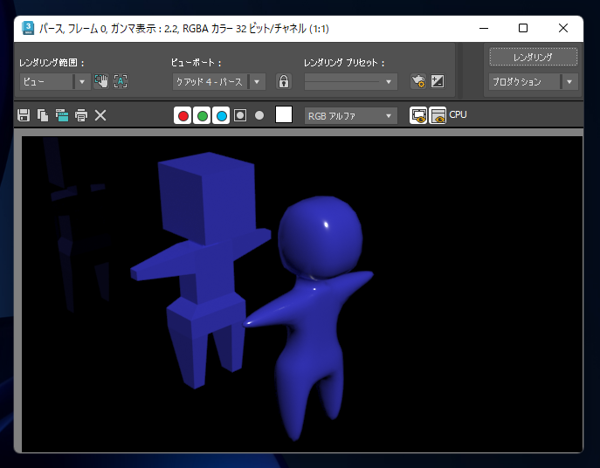Screen dimensions: 600x468
Task: Close the rendered frame window
Action: point(563,28)
